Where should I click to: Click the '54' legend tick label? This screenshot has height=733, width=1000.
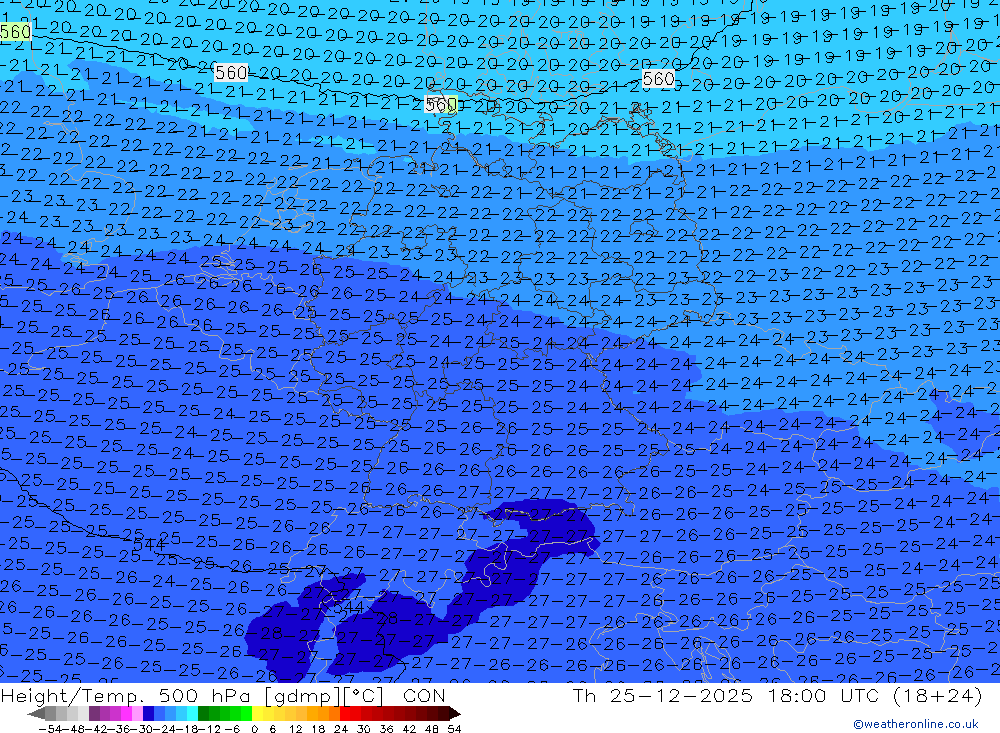[454, 729]
